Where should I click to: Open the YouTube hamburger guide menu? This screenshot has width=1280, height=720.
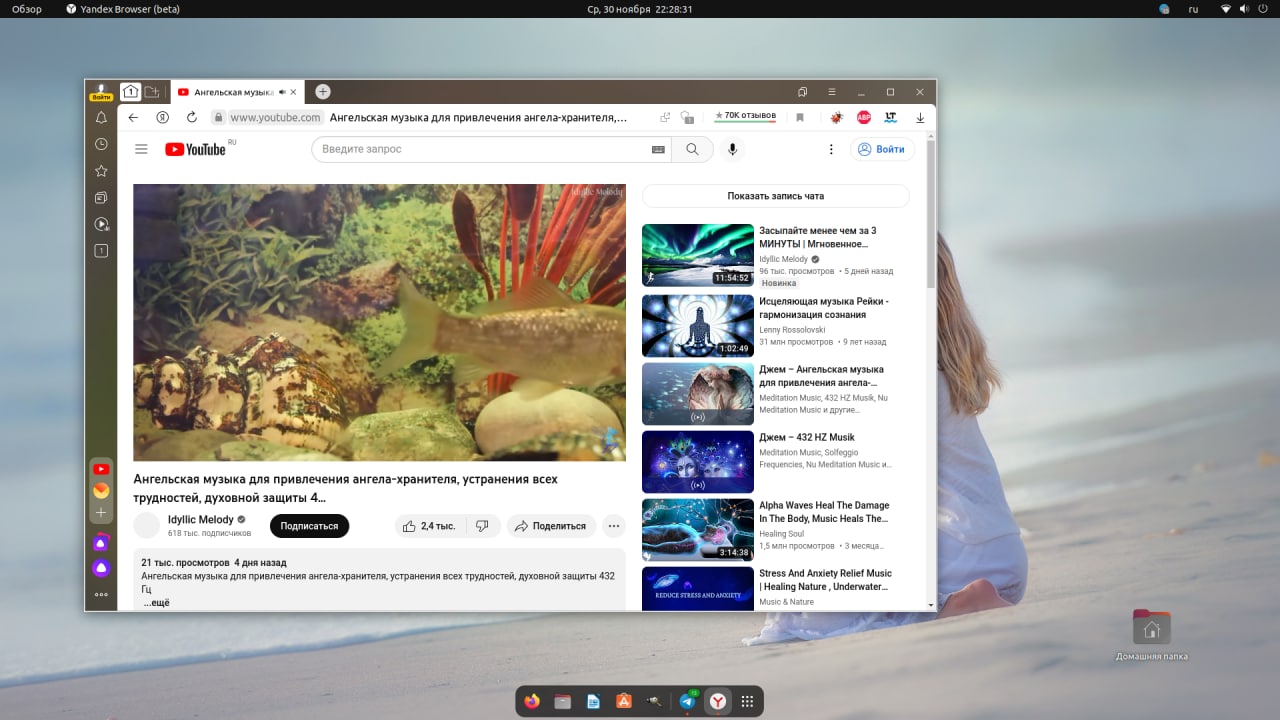click(141, 149)
